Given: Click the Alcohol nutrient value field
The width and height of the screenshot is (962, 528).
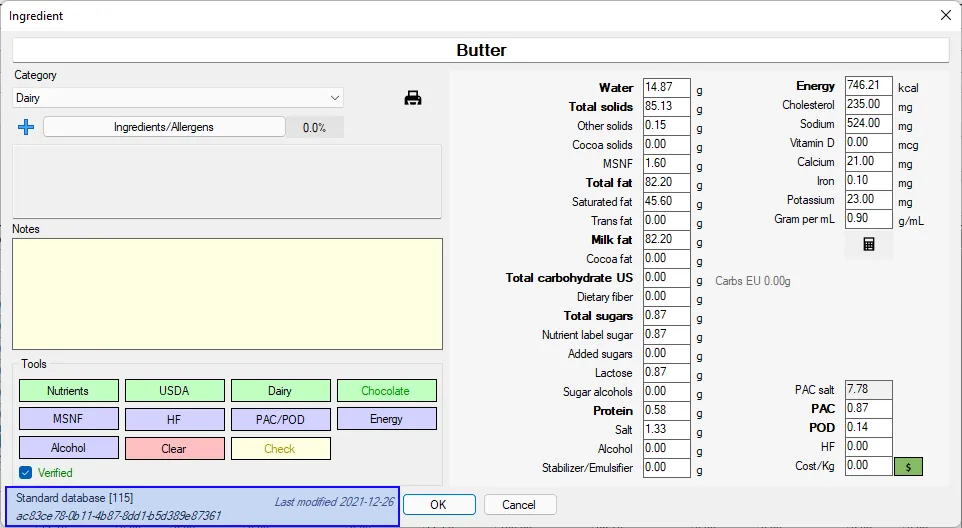Looking at the screenshot, I should pyautogui.click(x=666, y=449).
